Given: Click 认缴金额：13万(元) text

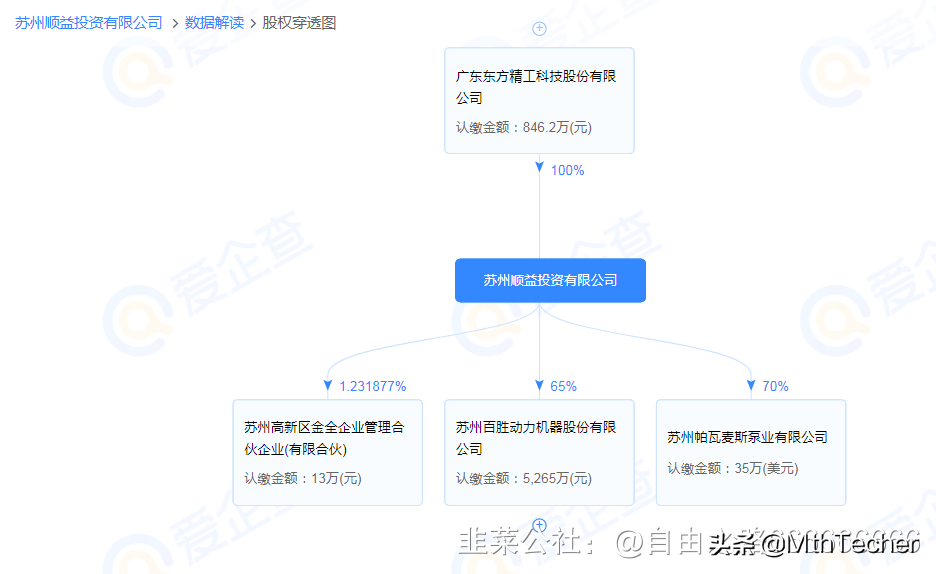Looking at the screenshot, I should [x=303, y=478].
